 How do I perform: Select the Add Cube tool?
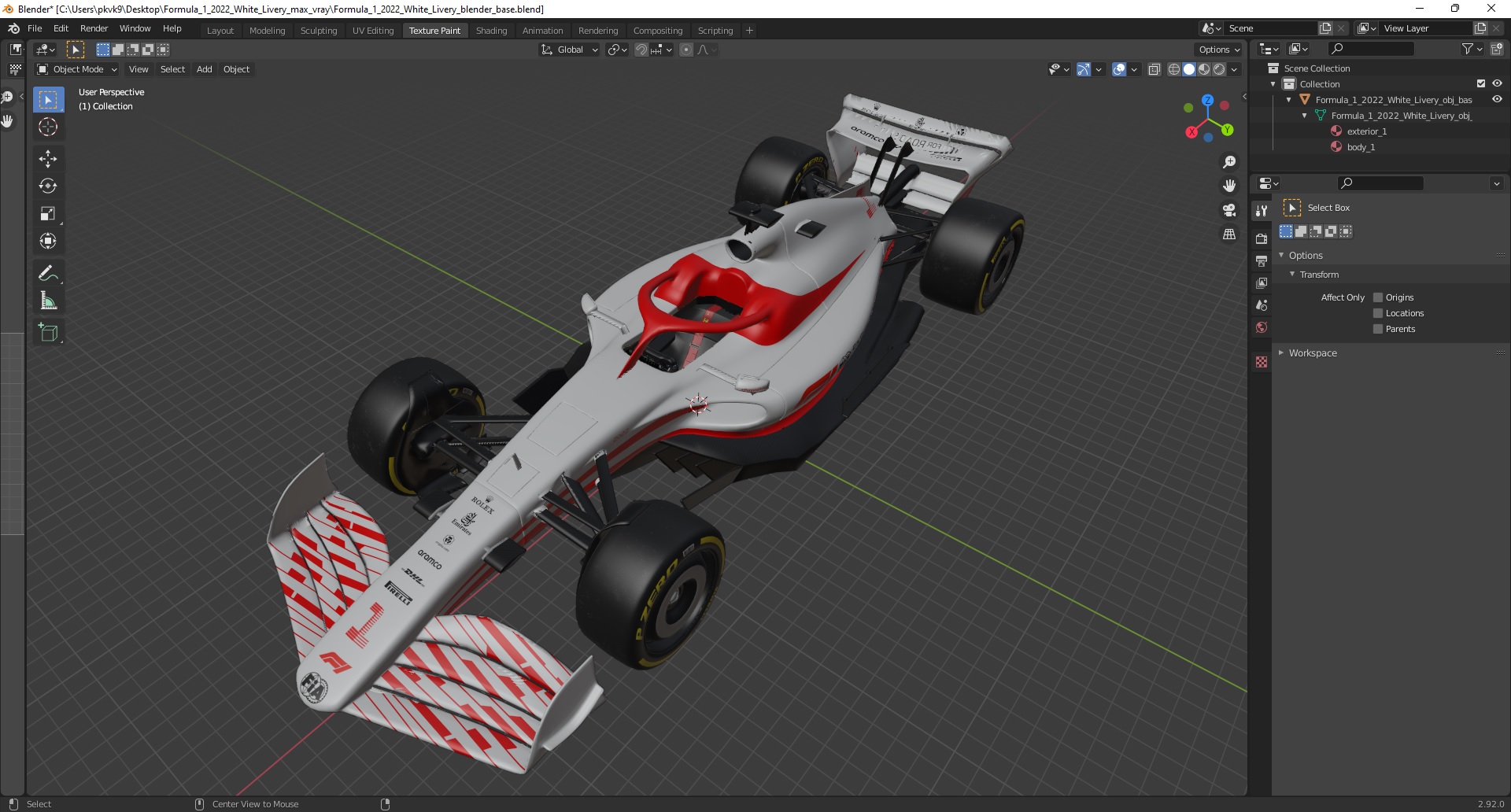coord(48,332)
